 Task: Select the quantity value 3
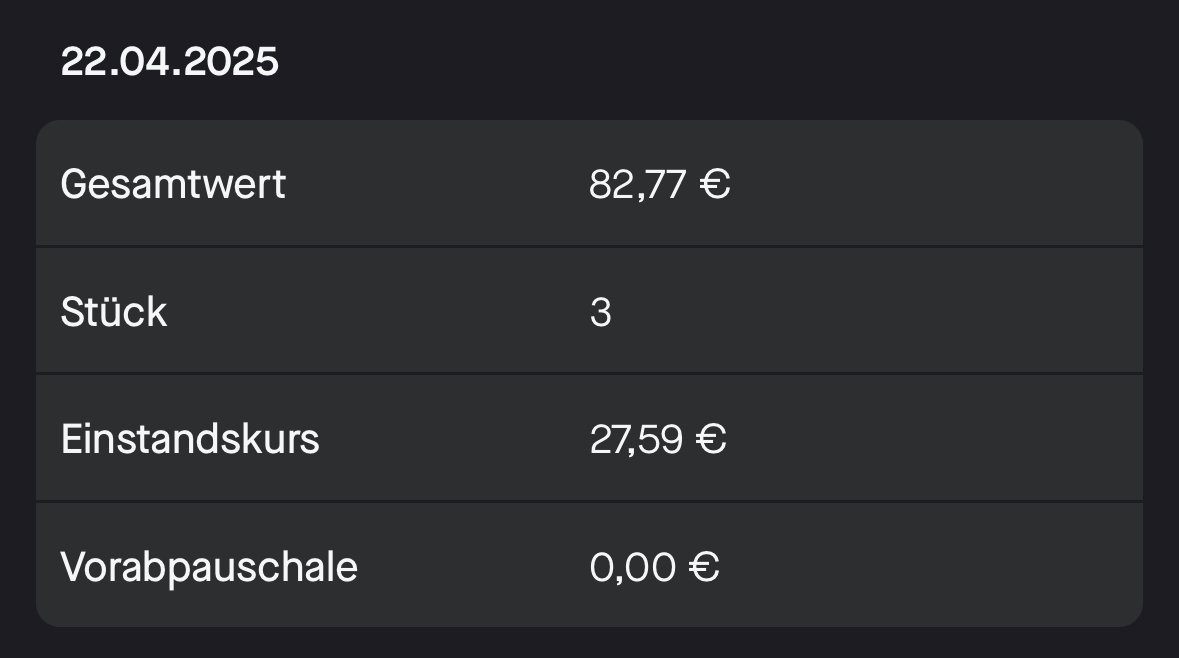point(600,312)
